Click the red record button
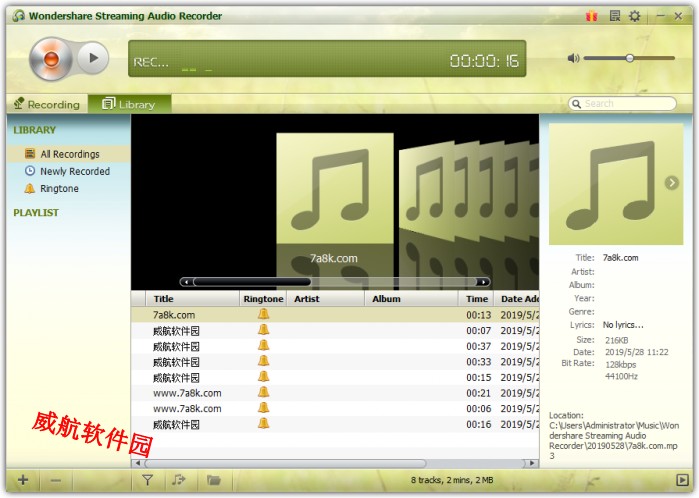This screenshot has width=699, height=498. (x=51, y=58)
